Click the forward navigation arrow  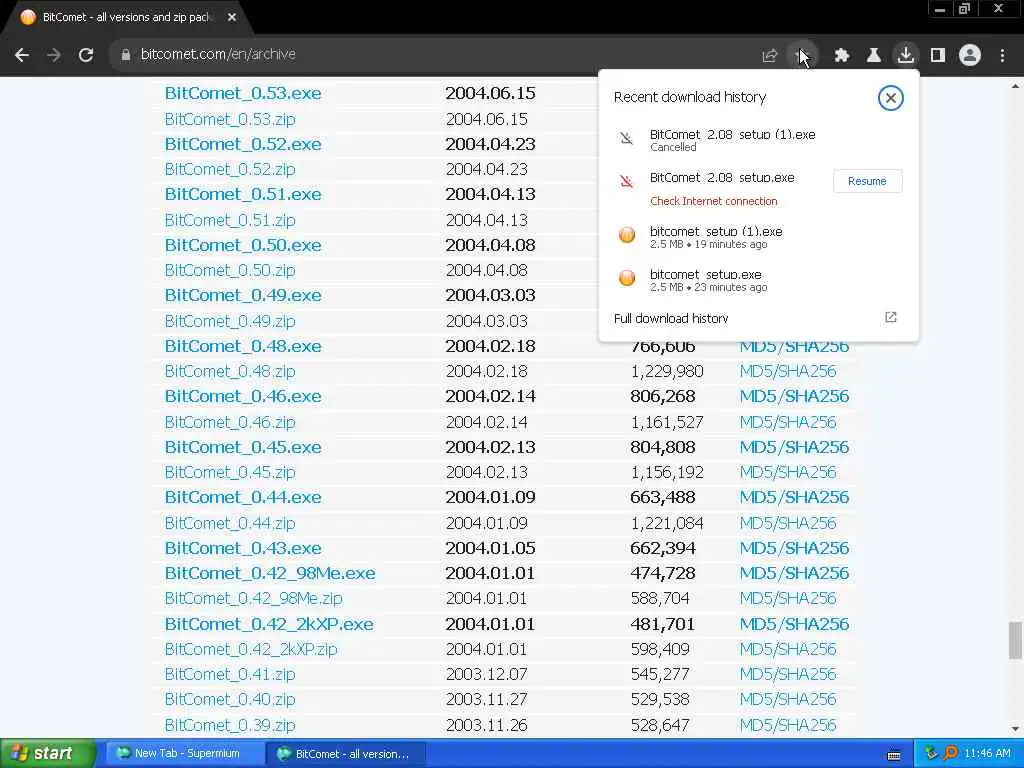[x=54, y=55]
